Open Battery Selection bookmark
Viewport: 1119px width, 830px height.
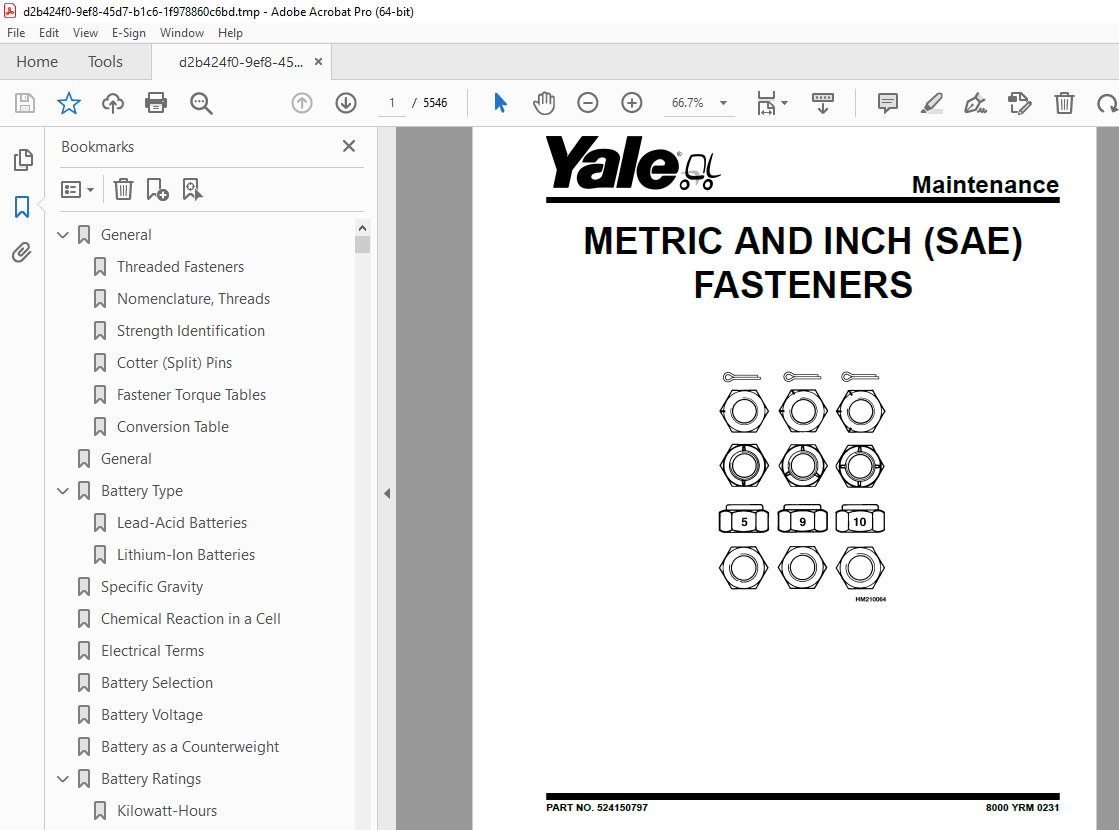[157, 683]
